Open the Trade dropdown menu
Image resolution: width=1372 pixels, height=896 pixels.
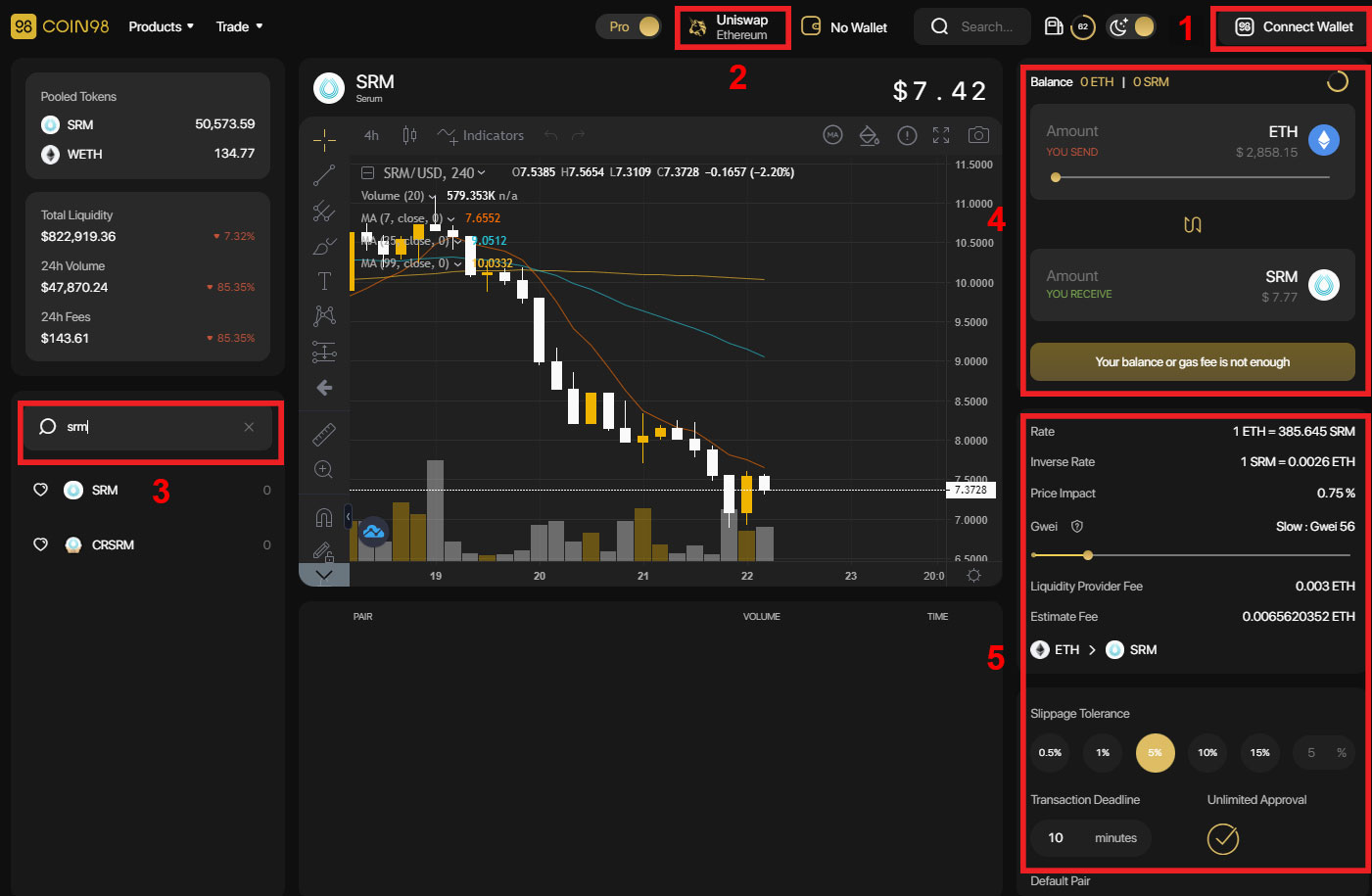pos(240,26)
